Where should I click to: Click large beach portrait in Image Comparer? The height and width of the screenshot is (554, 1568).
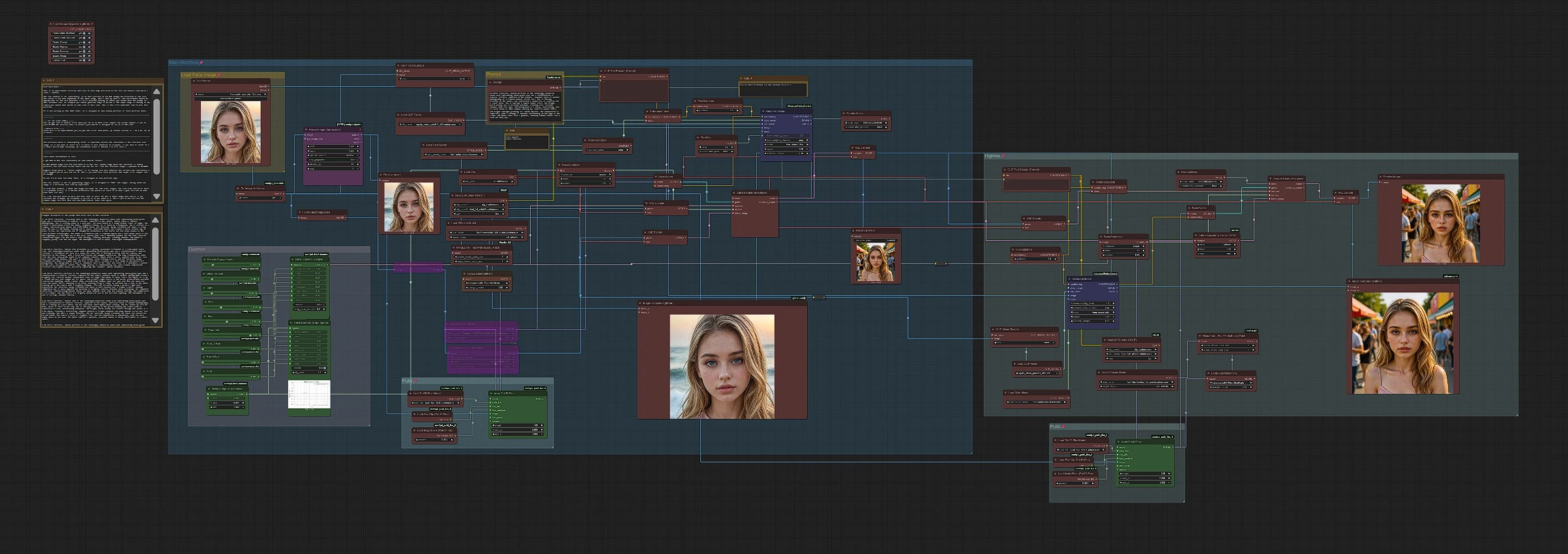click(722, 367)
